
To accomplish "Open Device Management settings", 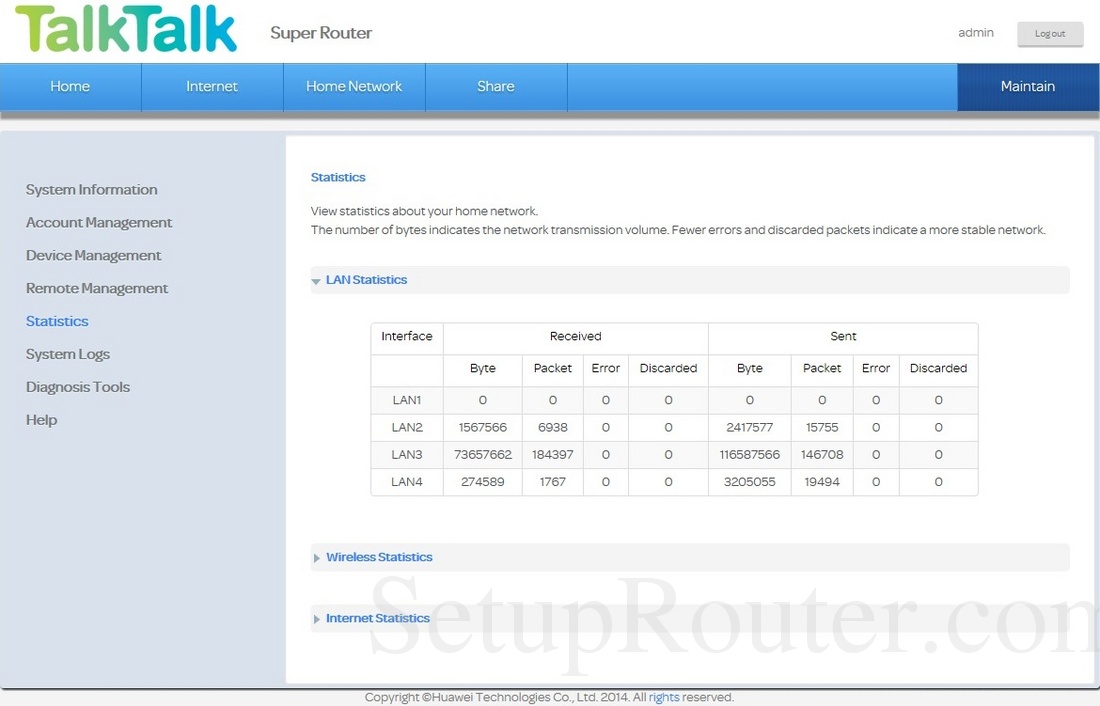I will (93, 255).
